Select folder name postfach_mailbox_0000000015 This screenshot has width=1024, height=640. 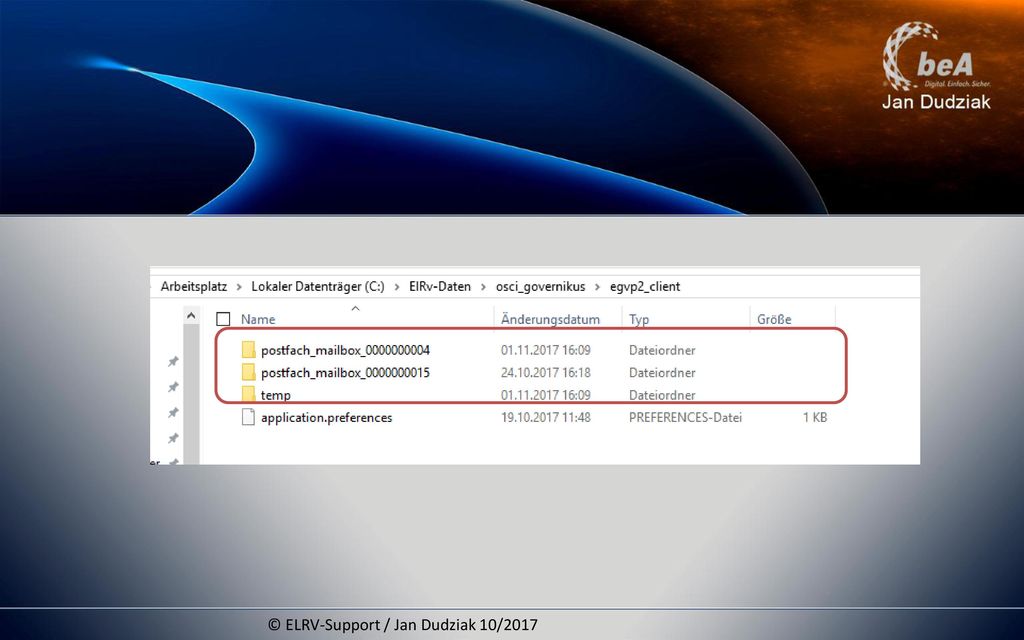pos(345,373)
